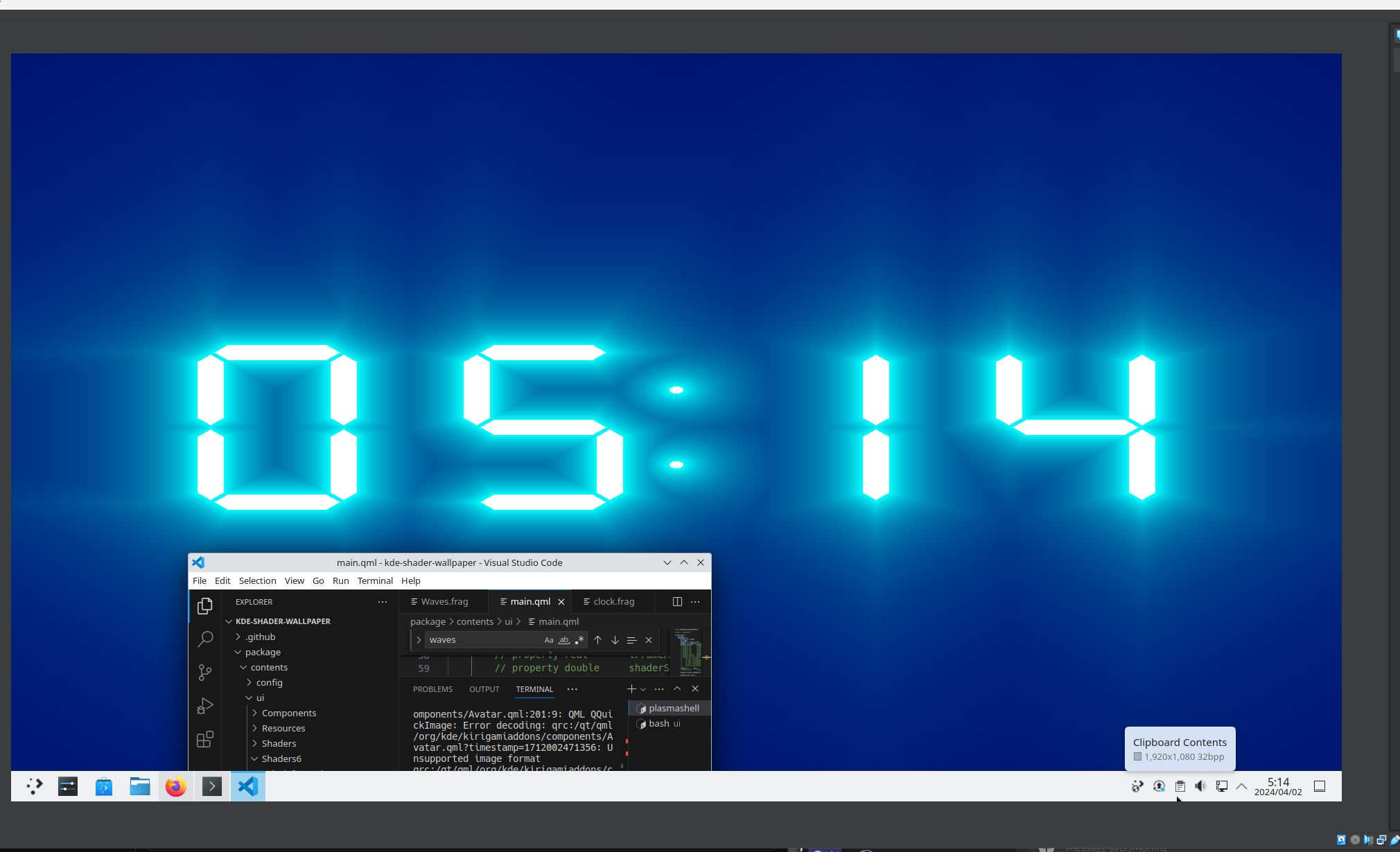Show hidden system tray icons

1241,786
